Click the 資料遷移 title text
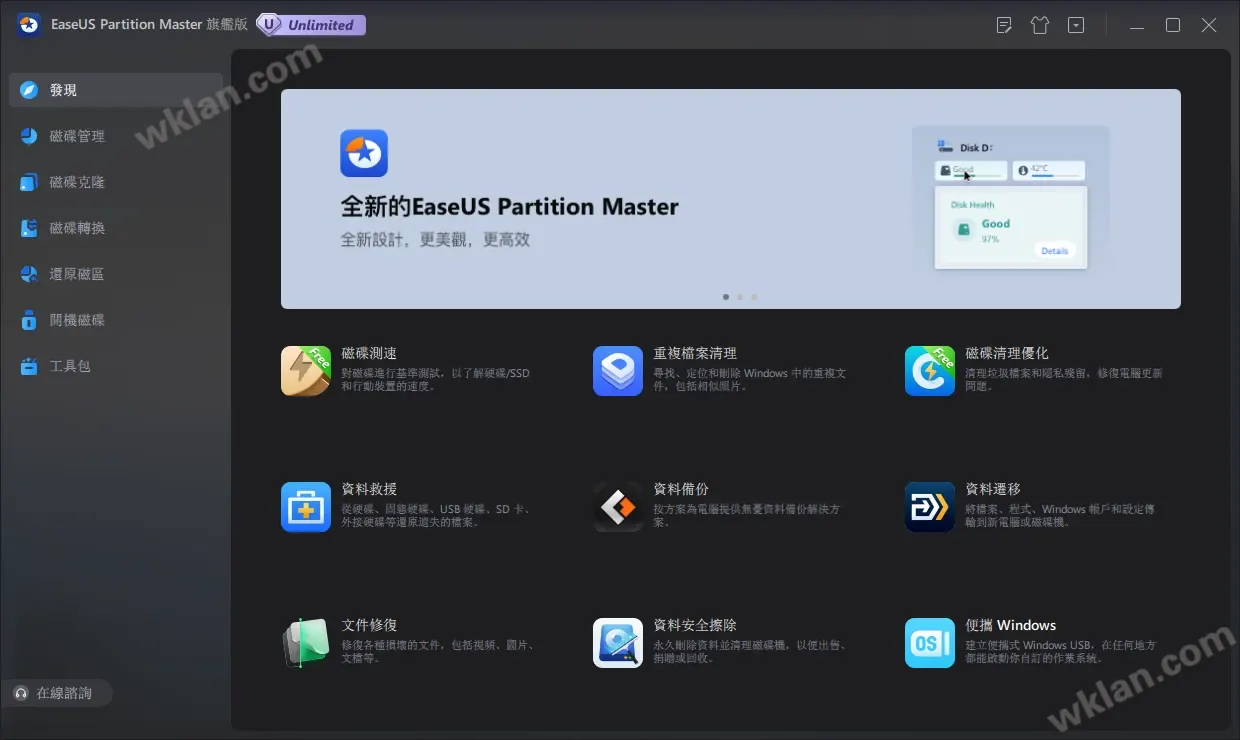This screenshot has width=1240, height=740. pyautogui.click(x=993, y=489)
